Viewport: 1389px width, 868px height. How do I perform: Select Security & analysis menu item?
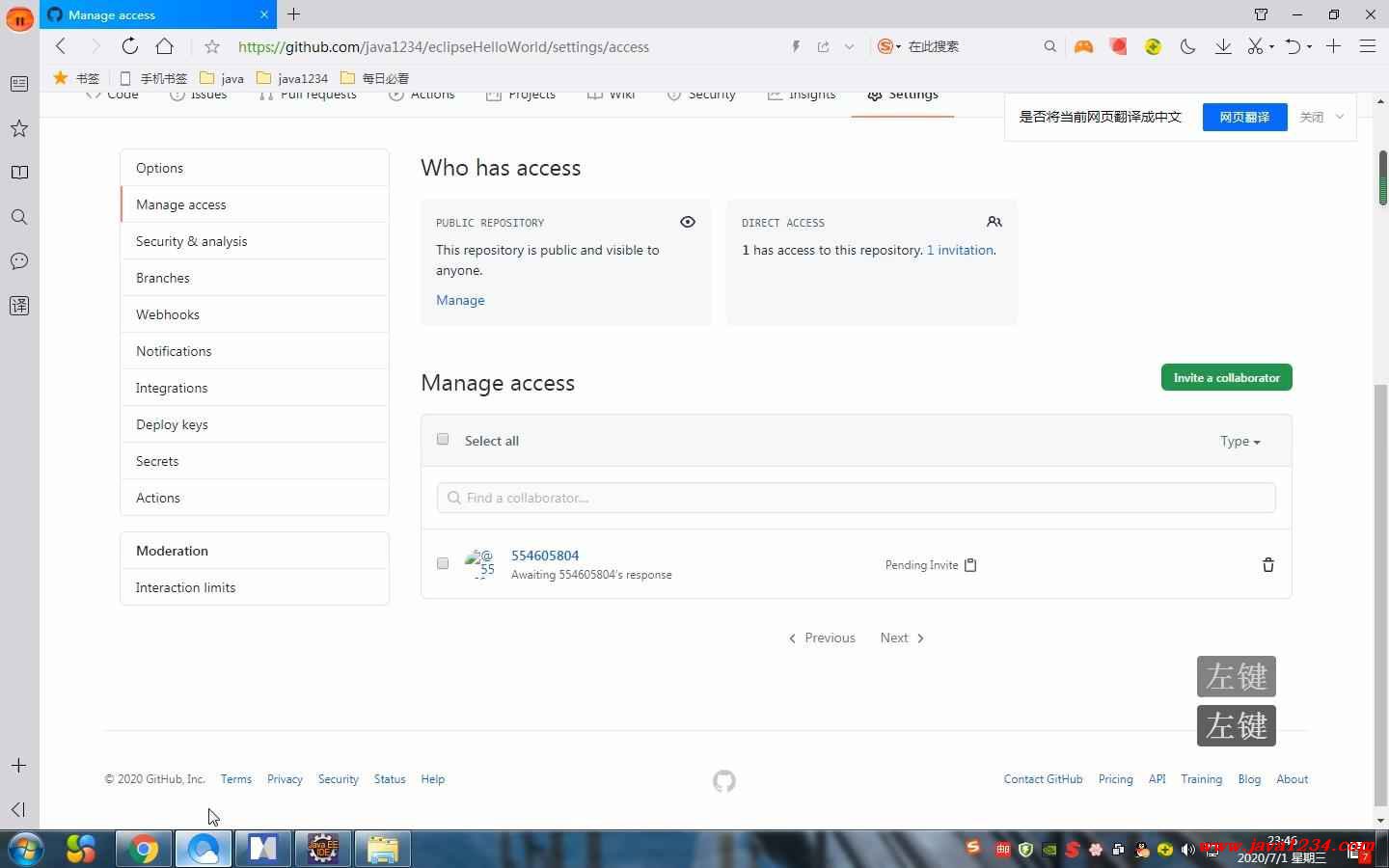pyautogui.click(x=255, y=241)
